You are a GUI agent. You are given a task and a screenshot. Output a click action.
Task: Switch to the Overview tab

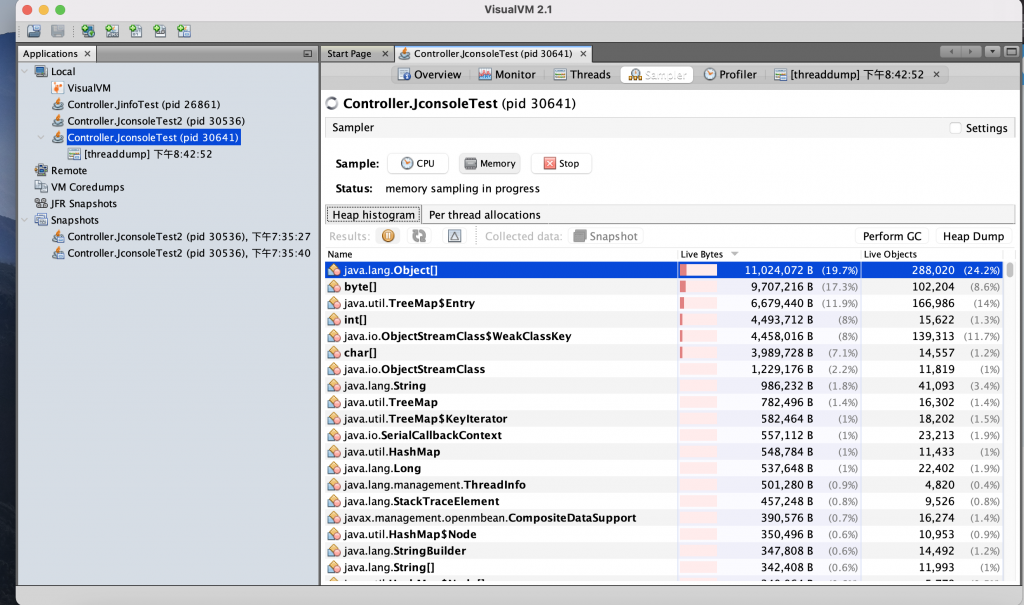point(429,74)
